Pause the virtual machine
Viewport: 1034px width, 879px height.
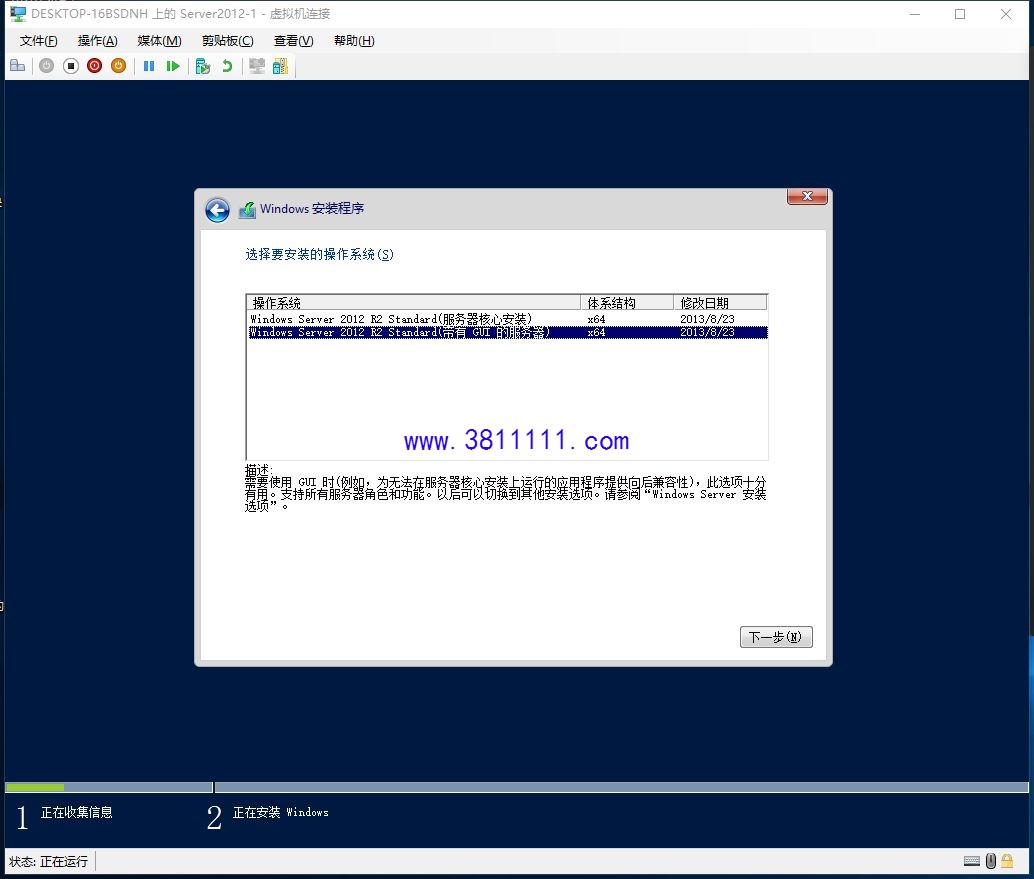pyautogui.click(x=149, y=66)
